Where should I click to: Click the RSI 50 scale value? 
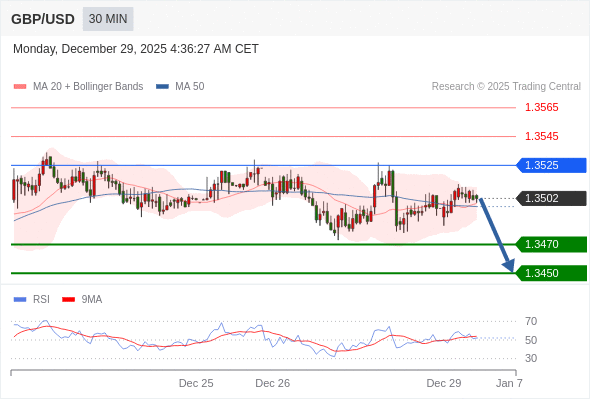[x=531, y=340]
